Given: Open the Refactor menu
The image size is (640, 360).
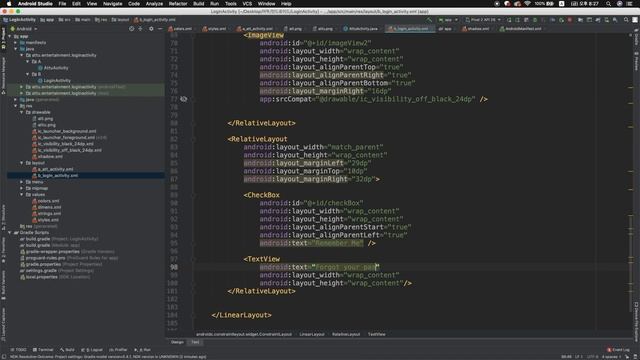Looking at the screenshot, I should click(x=178, y=3).
